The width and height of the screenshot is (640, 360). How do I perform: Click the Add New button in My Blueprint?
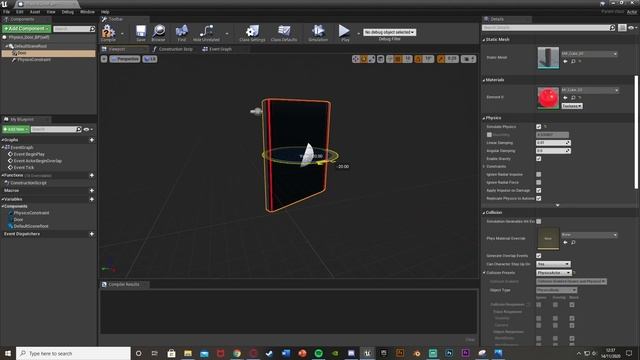(x=16, y=129)
